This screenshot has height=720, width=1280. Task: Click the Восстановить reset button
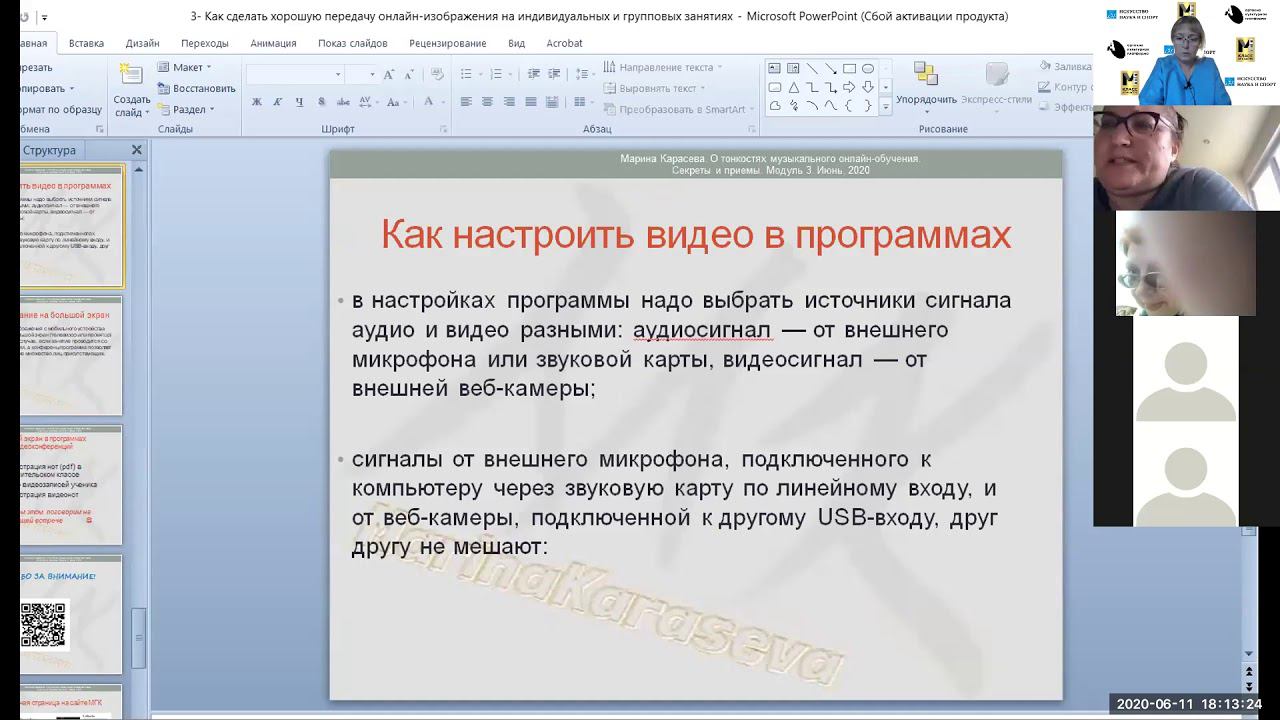(x=196, y=88)
